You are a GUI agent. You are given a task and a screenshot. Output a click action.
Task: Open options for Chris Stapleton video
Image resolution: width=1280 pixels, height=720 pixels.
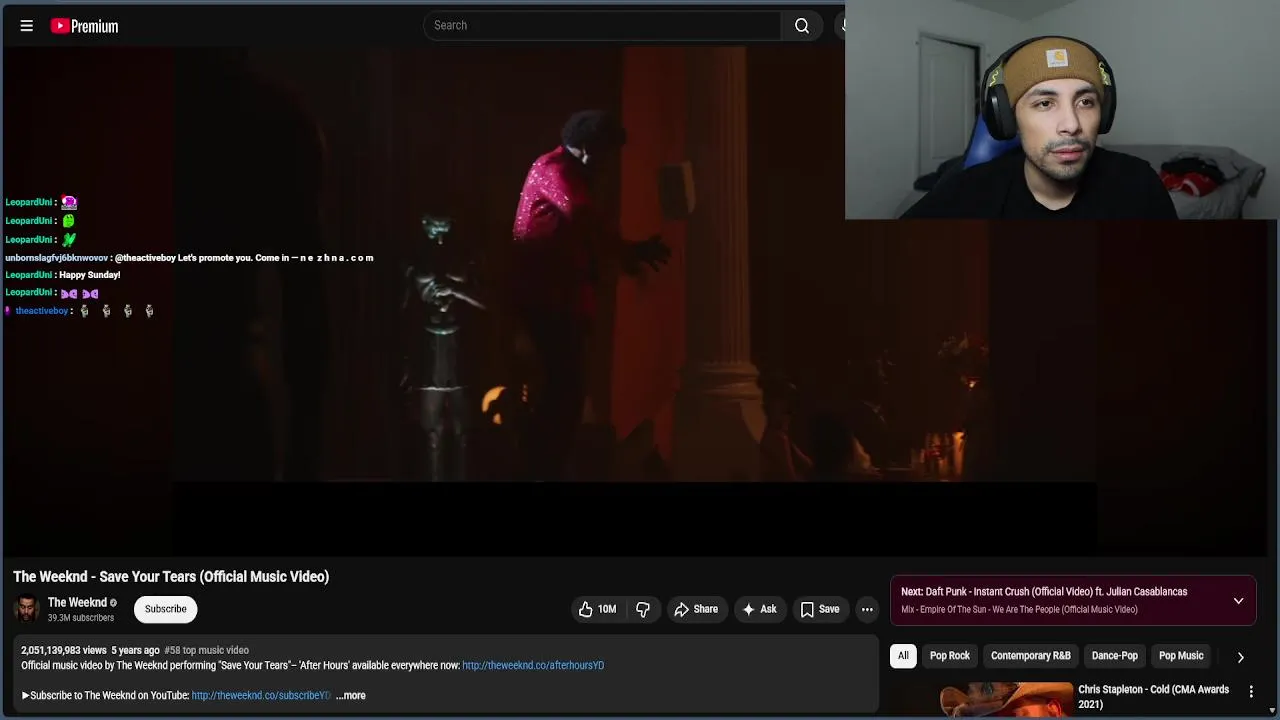(x=1250, y=691)
